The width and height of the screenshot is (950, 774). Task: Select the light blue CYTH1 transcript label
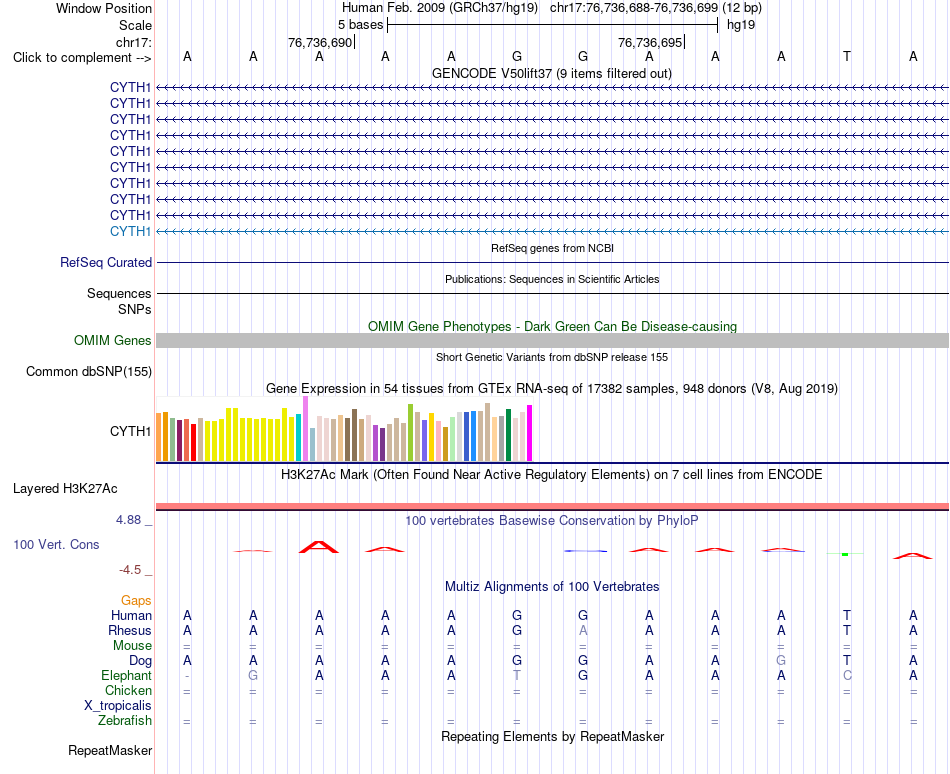click(x=130, y=231)
